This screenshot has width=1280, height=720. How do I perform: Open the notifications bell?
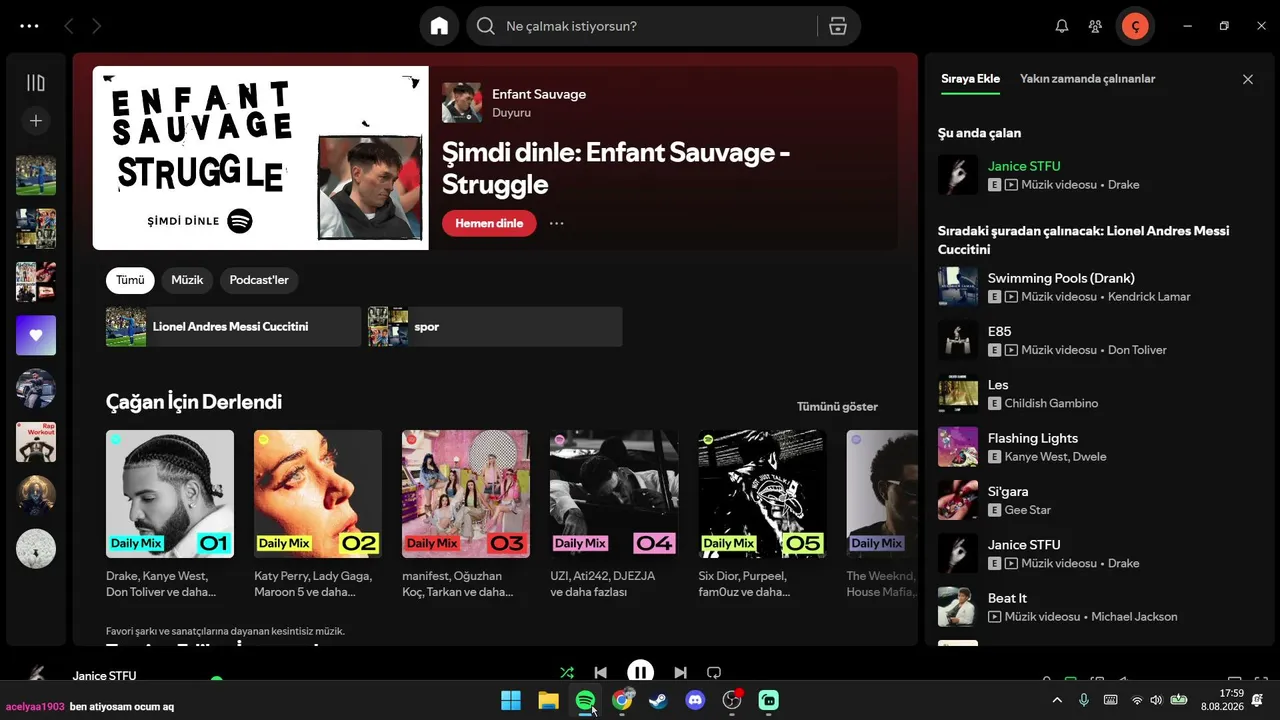pos(1062,26)
